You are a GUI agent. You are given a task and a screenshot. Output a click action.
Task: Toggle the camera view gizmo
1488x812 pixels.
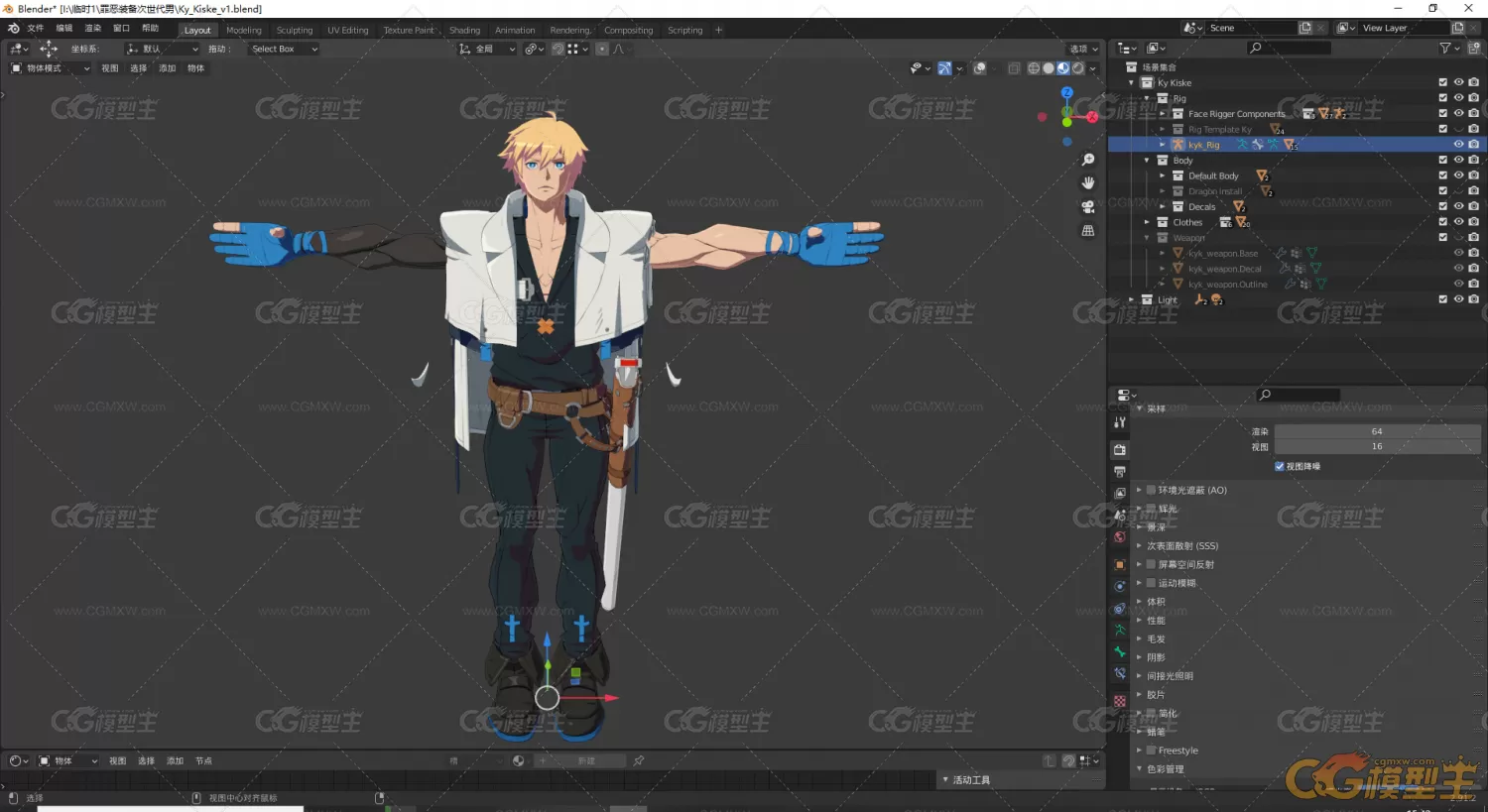(1088, 207)
